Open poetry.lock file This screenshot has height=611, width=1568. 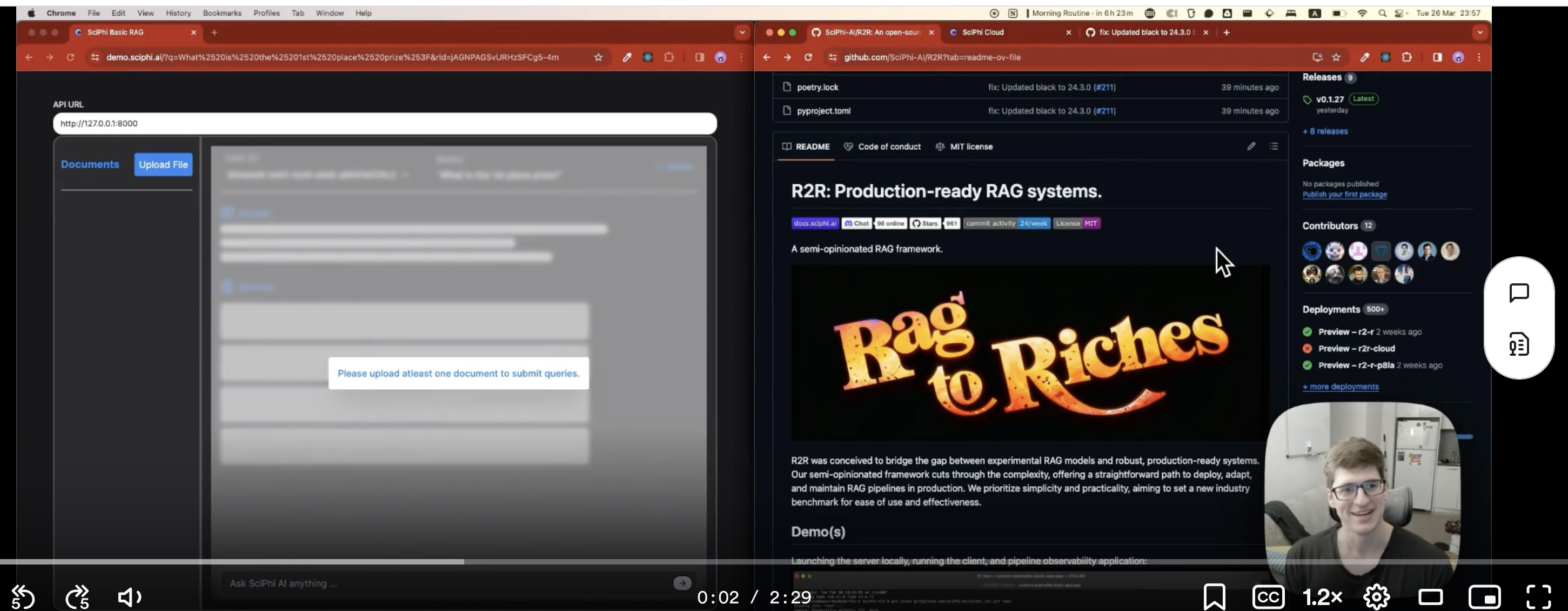tap(817, 87)
